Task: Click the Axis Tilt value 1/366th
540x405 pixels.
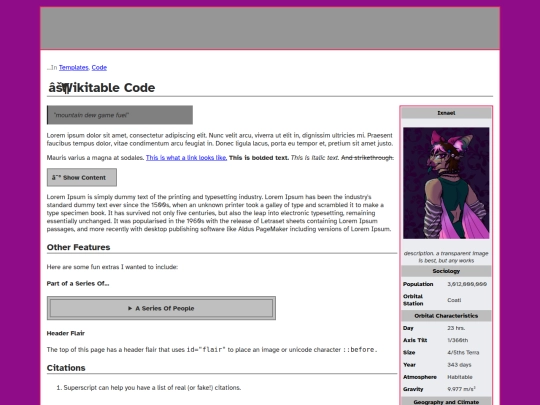Action: click(458, 340)
